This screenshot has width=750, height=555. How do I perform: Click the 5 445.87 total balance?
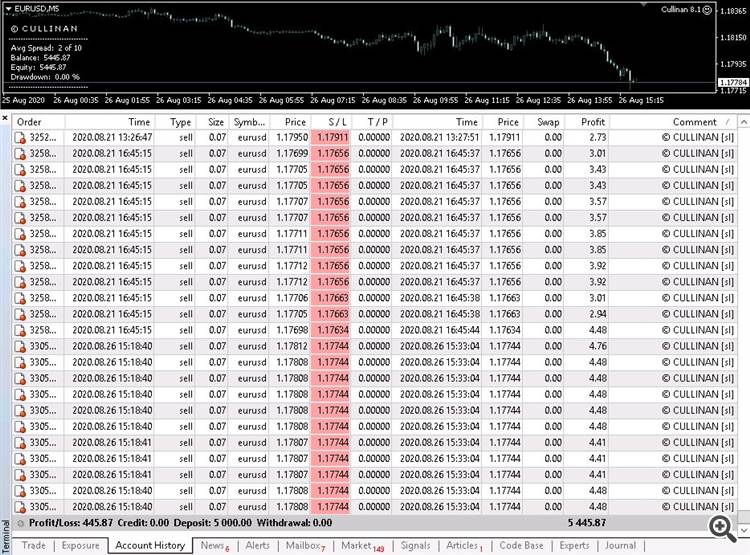click(587, 523)
